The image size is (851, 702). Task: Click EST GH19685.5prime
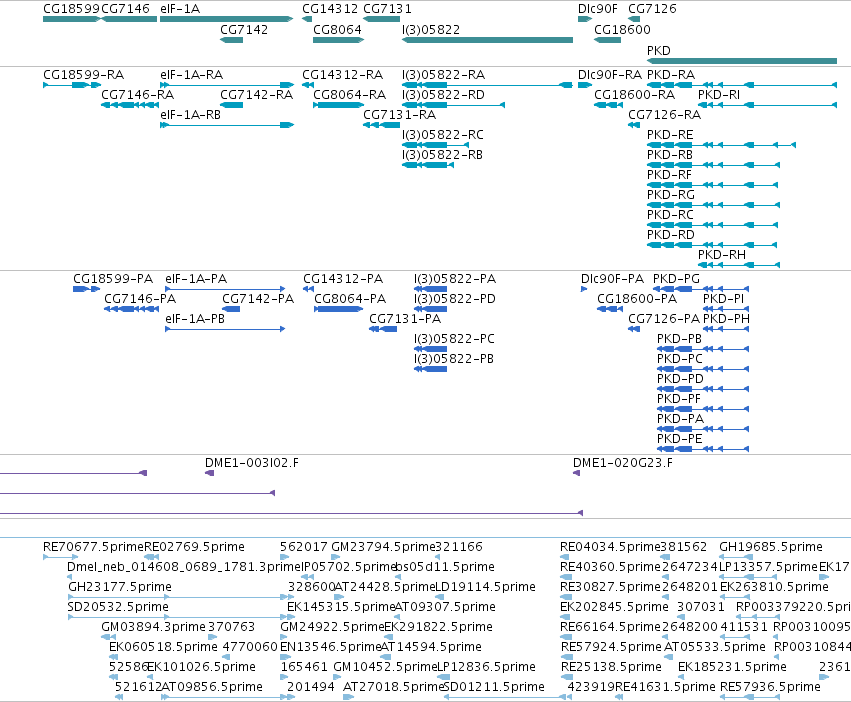click(771, 547)
